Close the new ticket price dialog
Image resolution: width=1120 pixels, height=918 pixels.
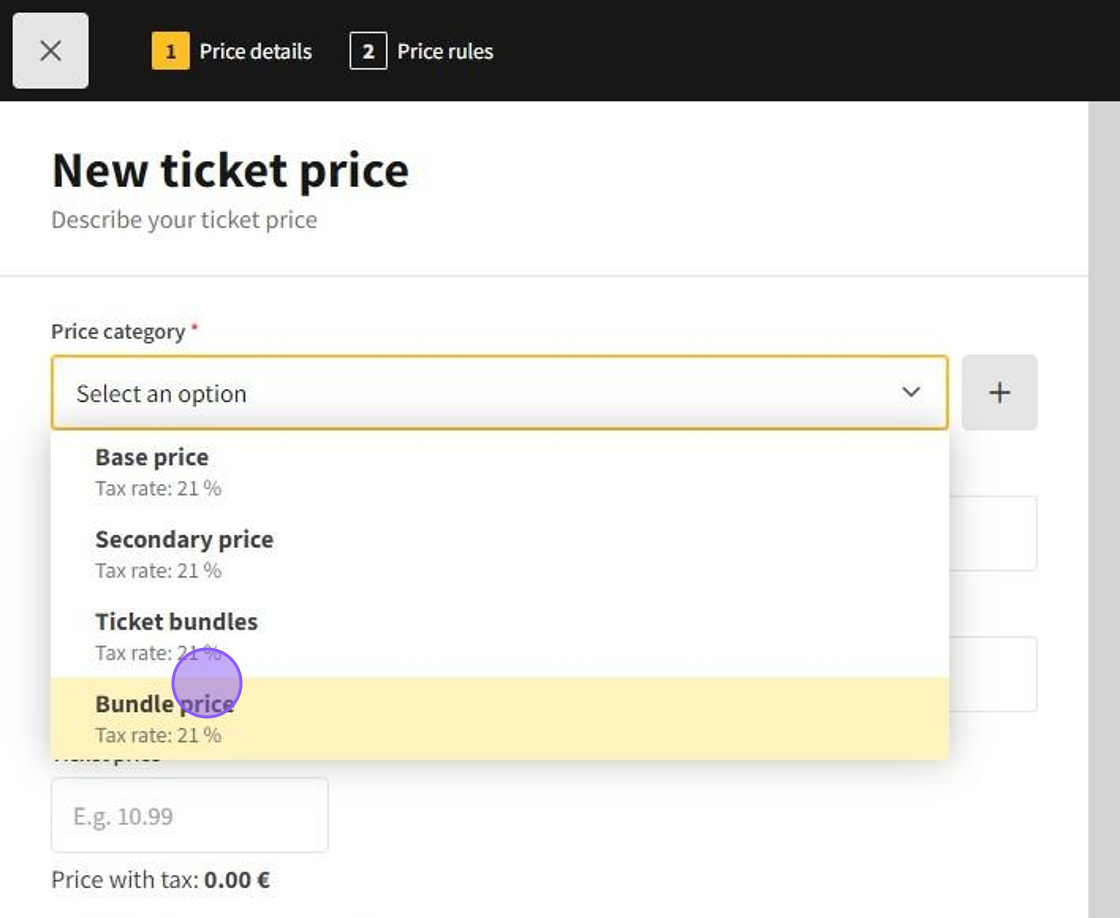click(x=50, y=51)
